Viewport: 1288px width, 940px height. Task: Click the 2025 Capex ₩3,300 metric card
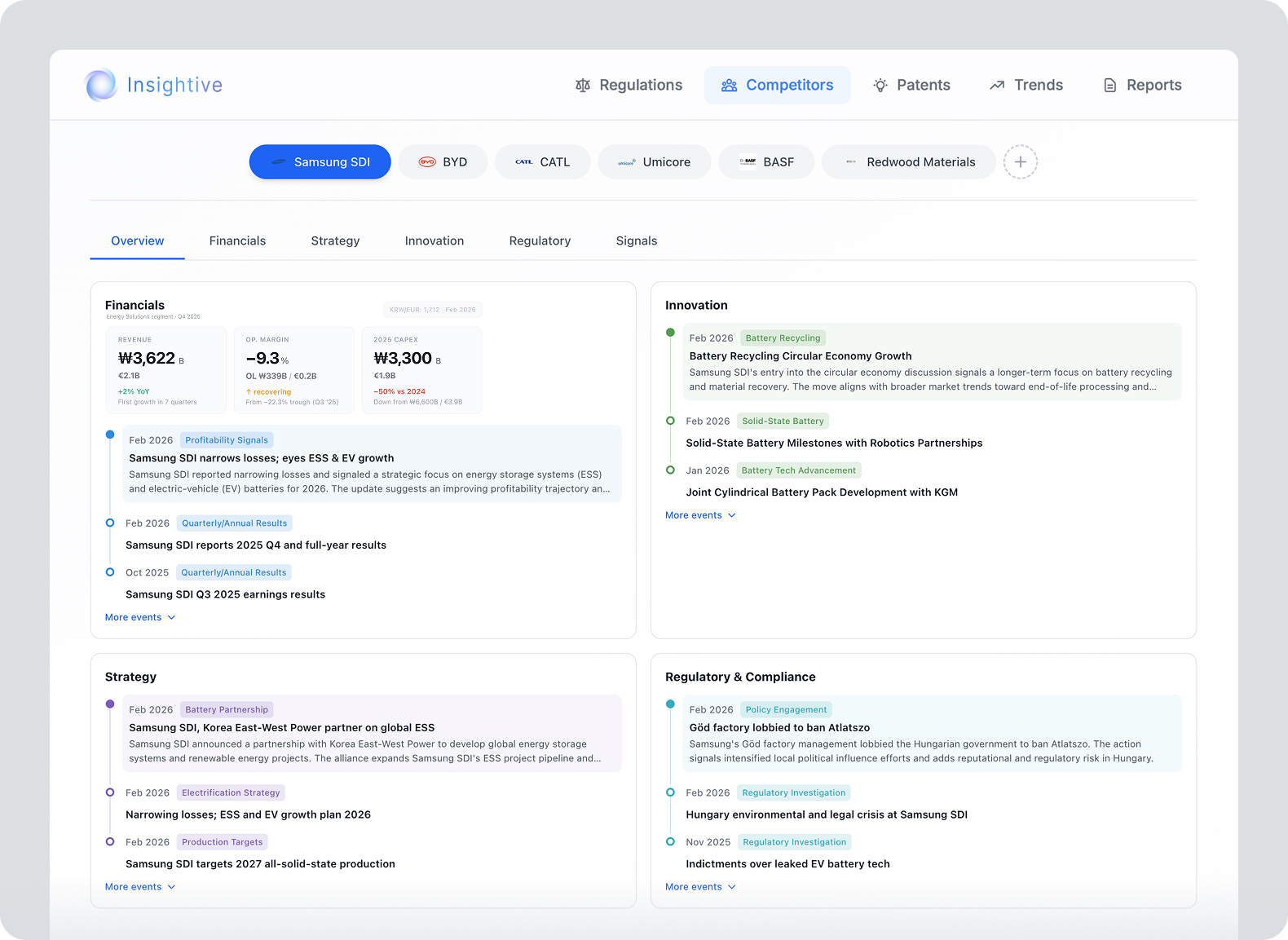(x=422, y=370)
